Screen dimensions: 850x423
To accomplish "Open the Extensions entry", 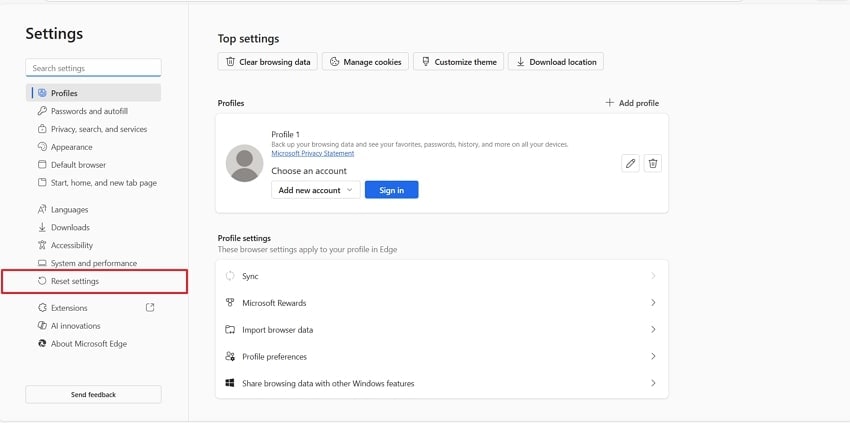I will point(93,307).
